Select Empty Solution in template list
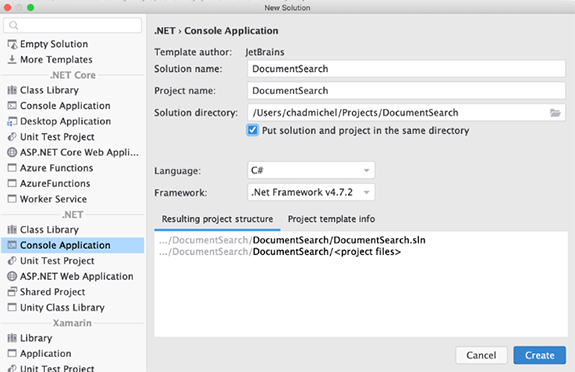This screenshot has height=372, width=575. click(x=54, y=44)
